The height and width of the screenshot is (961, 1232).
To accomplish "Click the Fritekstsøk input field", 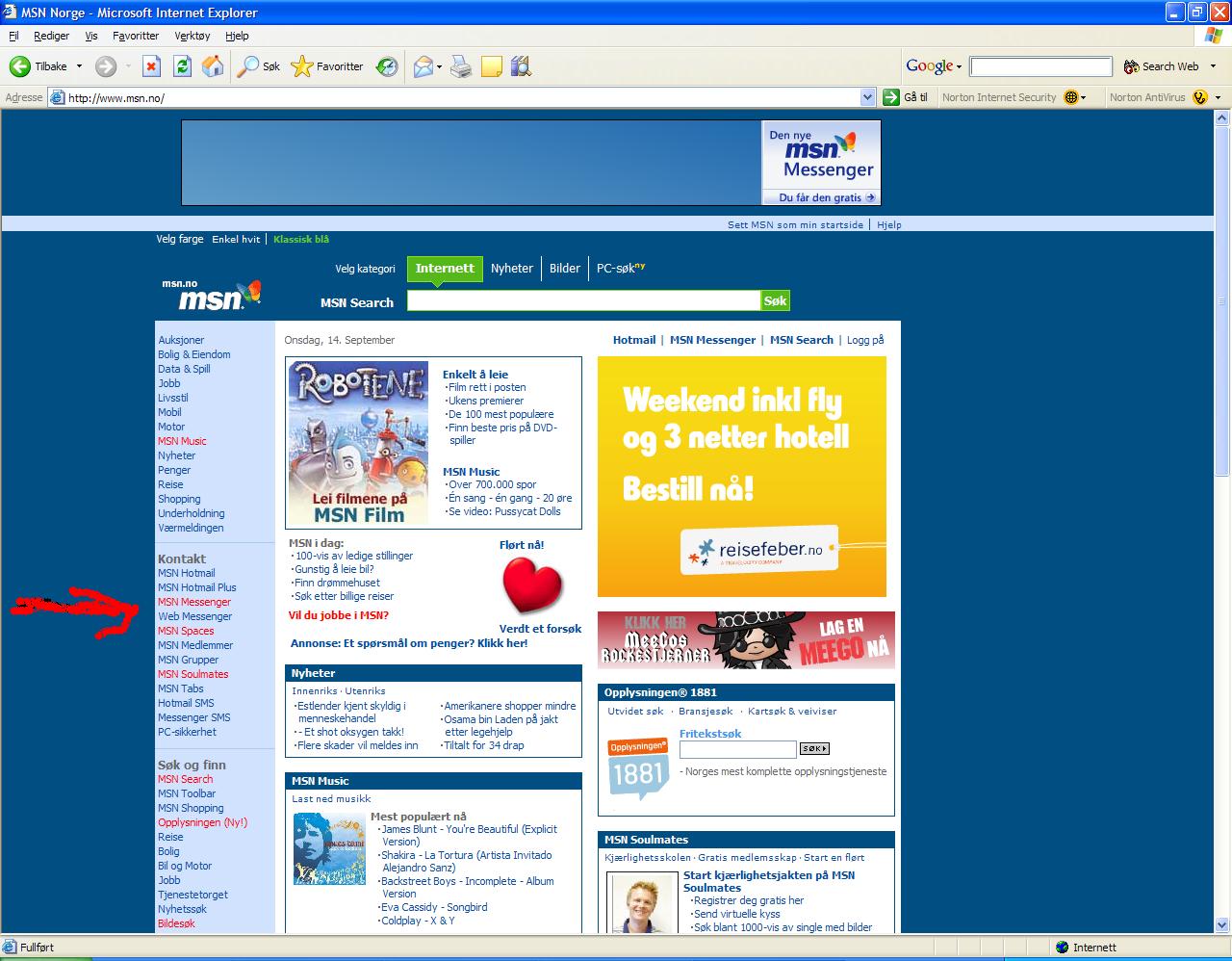I will click(738, 748).
